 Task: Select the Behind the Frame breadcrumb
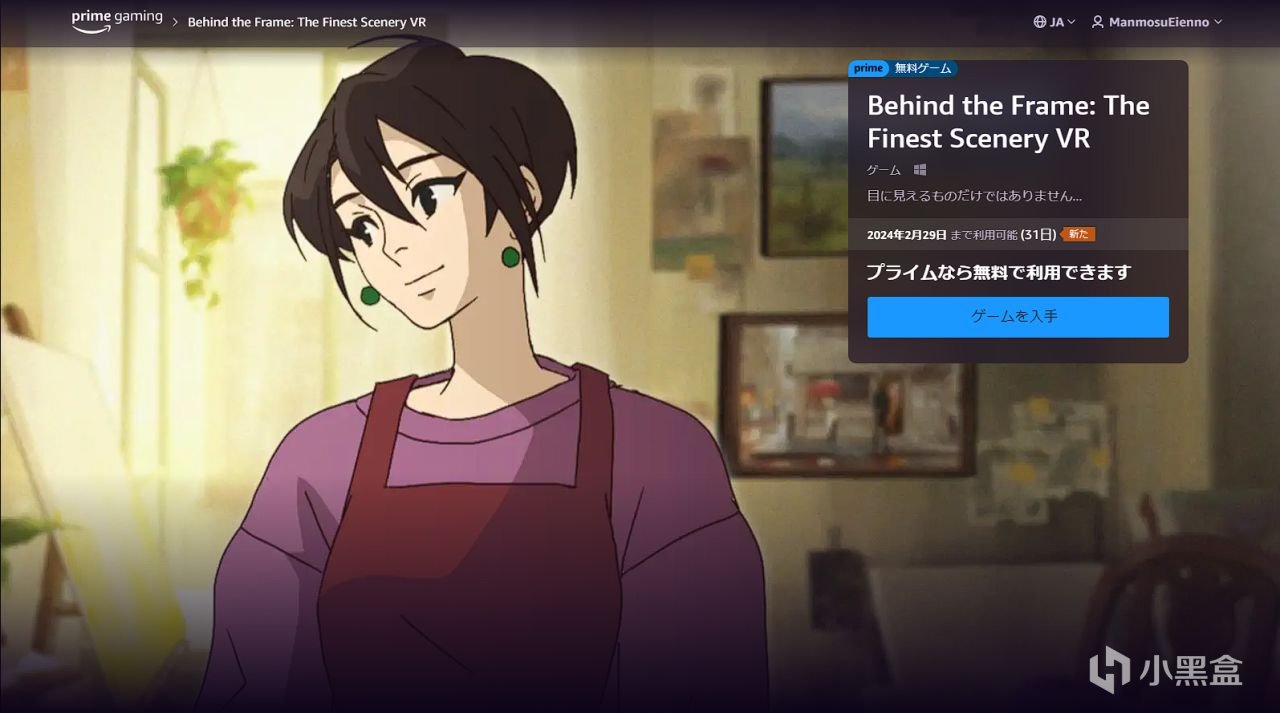[299, 22]
